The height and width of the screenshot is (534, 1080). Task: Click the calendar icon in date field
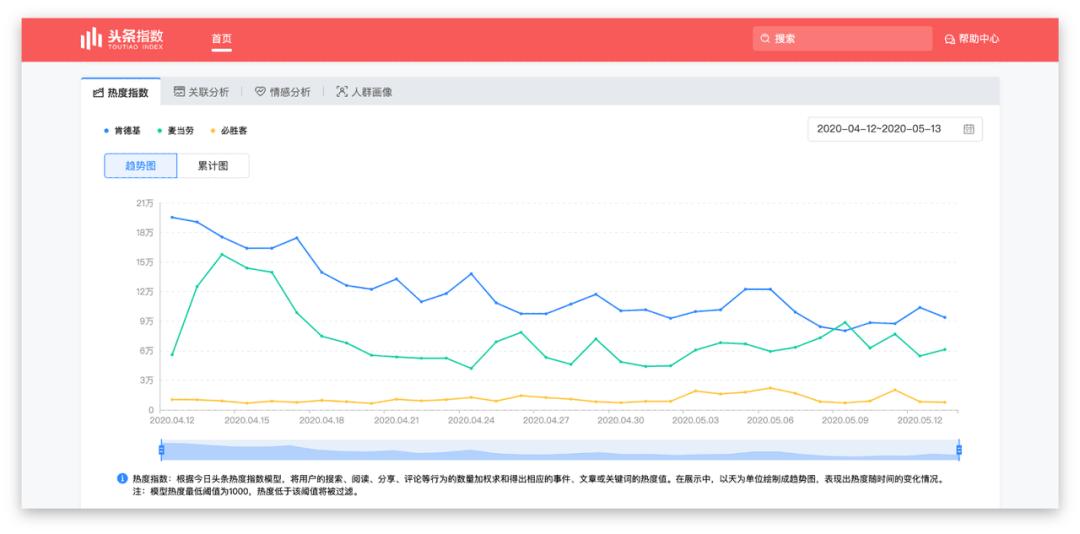[x=968, y=129]
